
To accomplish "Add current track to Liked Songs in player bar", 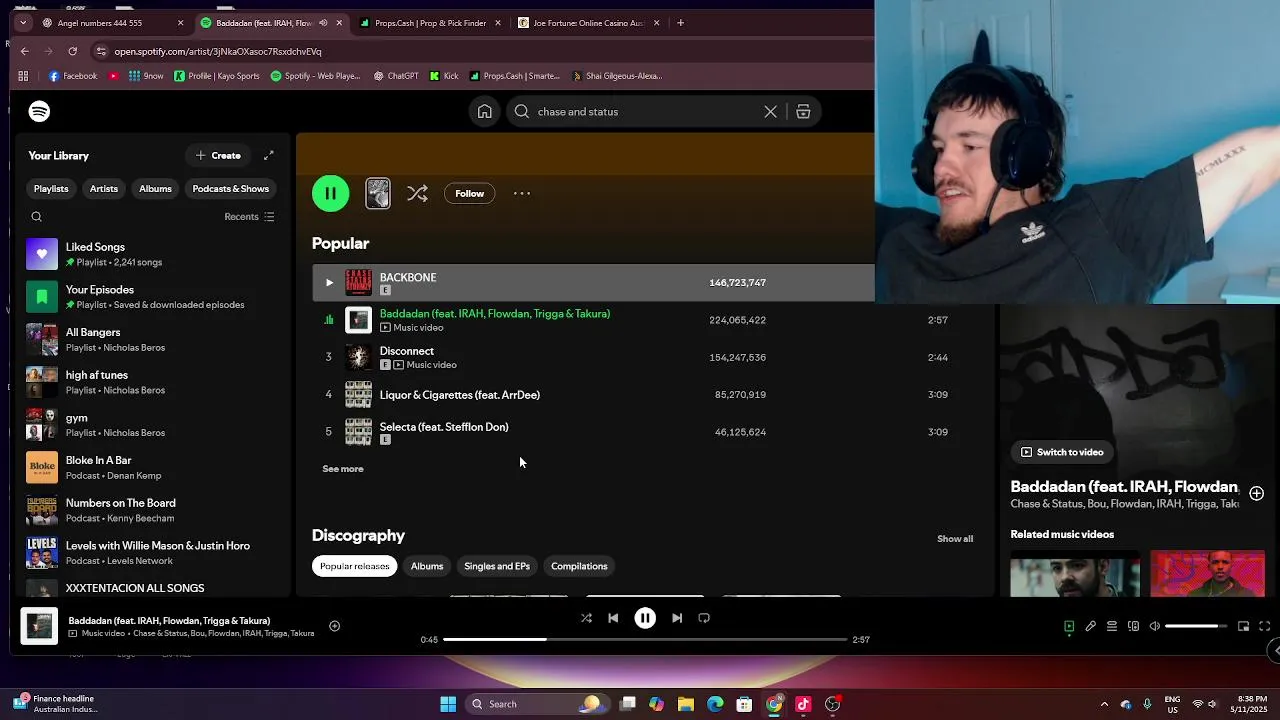I will click(335, 627).
